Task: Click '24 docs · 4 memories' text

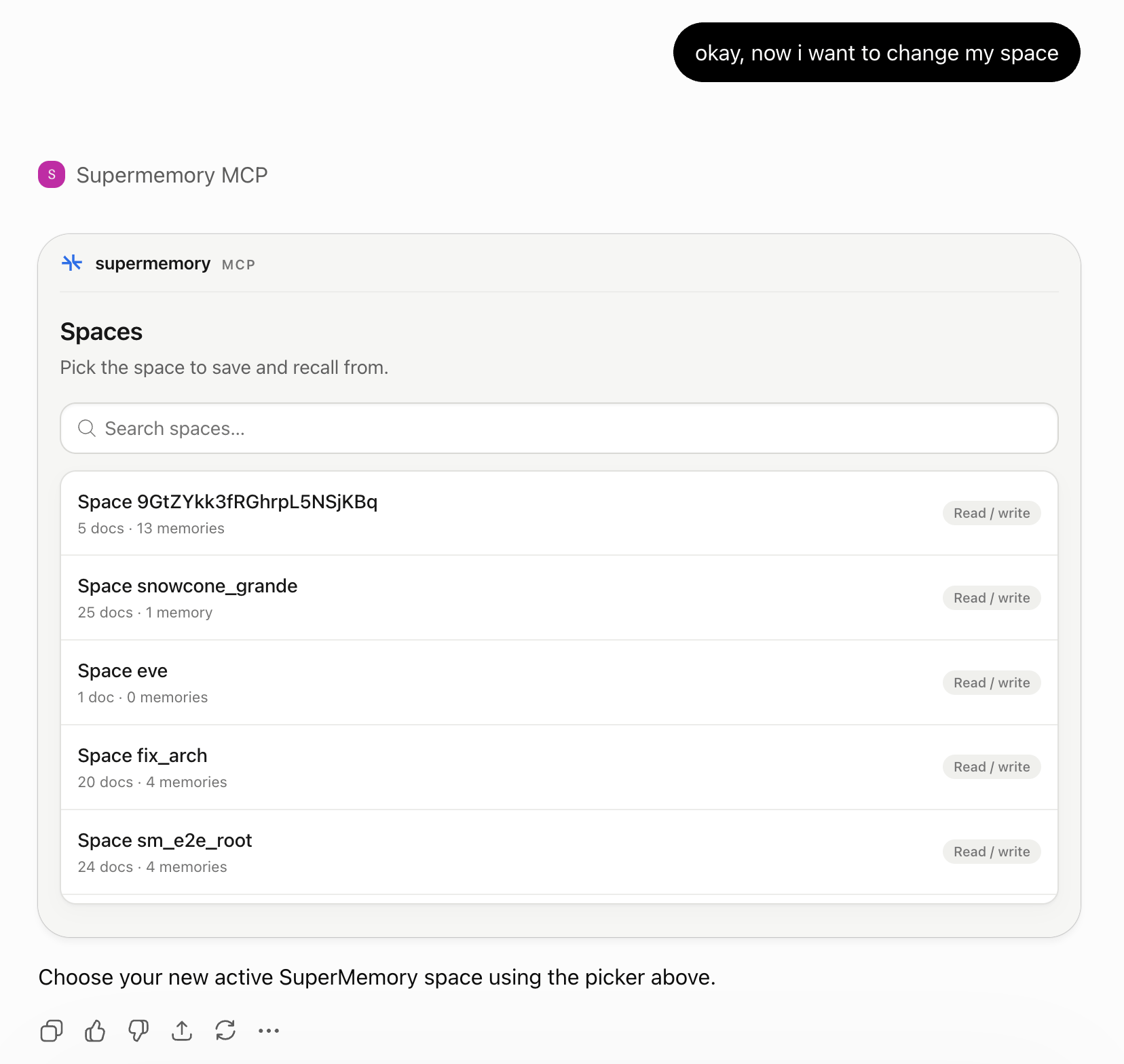Action: click(x=152, y=867)
